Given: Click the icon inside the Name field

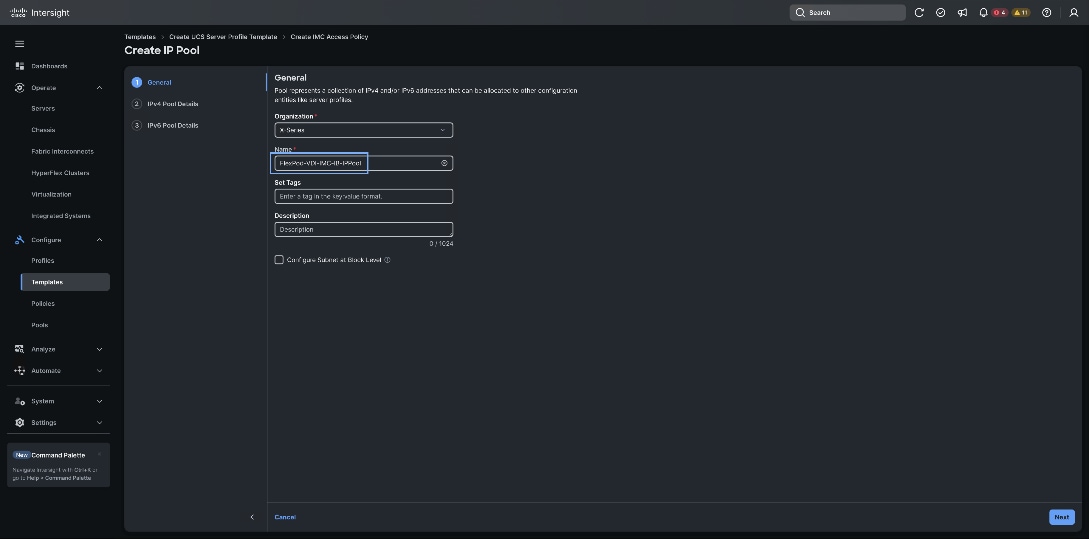Looking at the screenshot, I should [x=444, y=163].
